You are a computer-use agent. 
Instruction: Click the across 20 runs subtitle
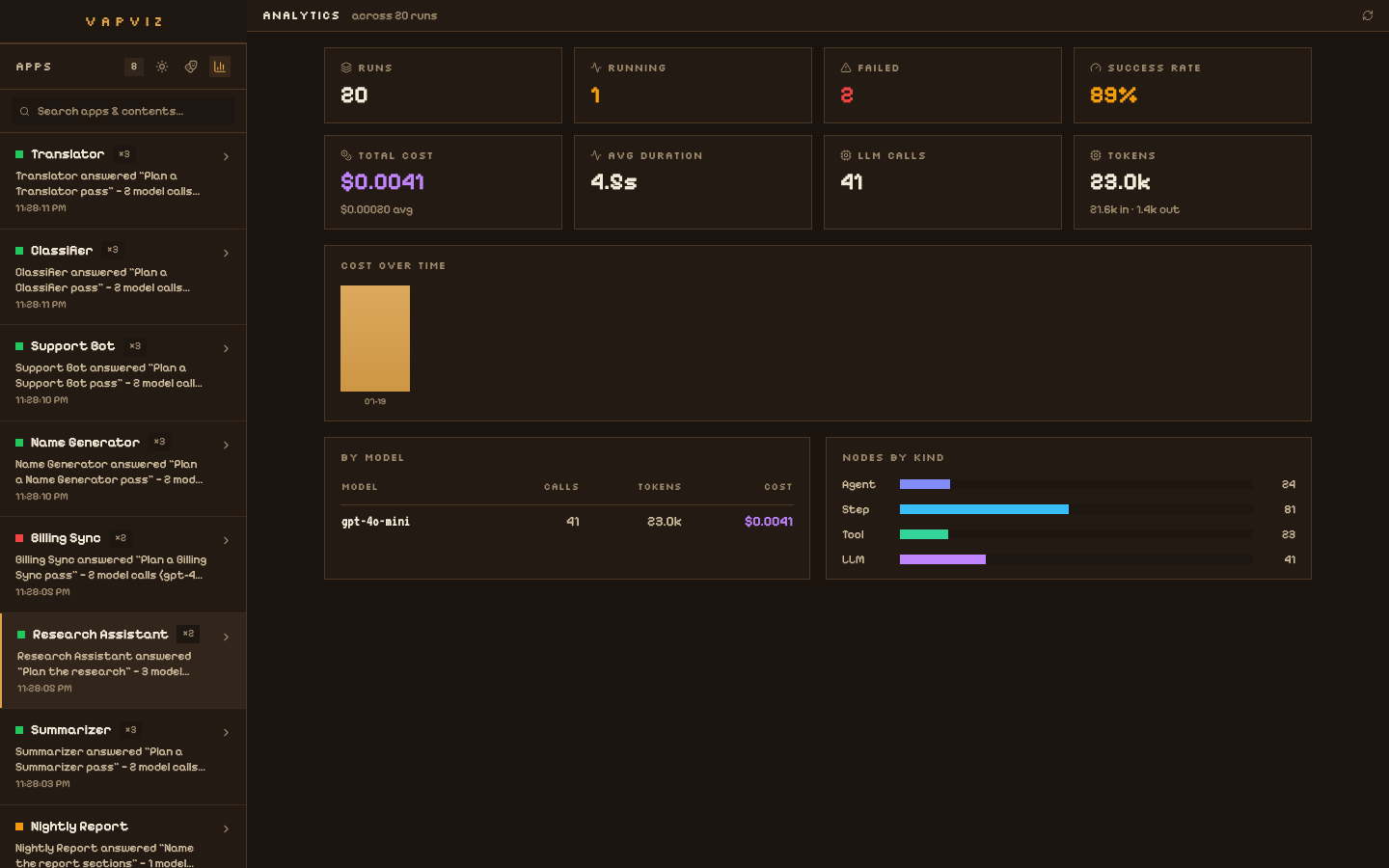[395, 15]
